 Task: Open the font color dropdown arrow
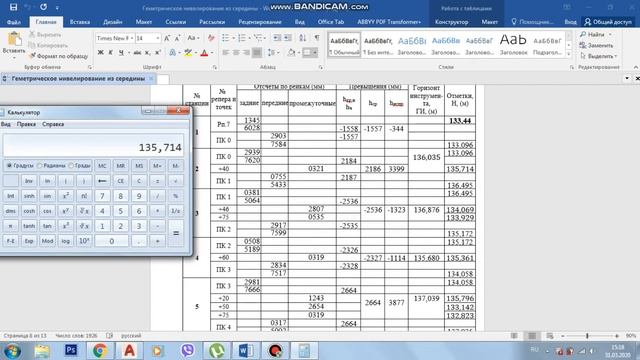(212, 53)
